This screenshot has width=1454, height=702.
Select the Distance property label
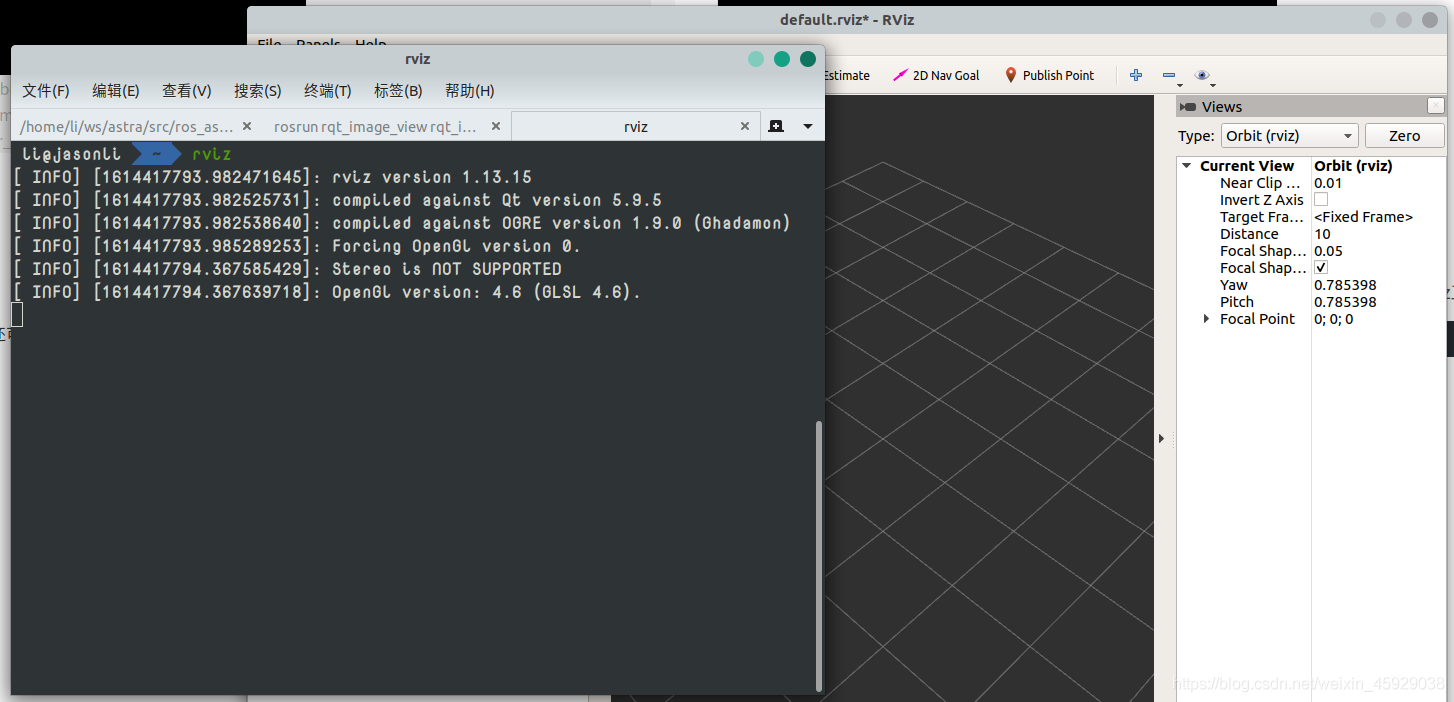[1249, 234]
